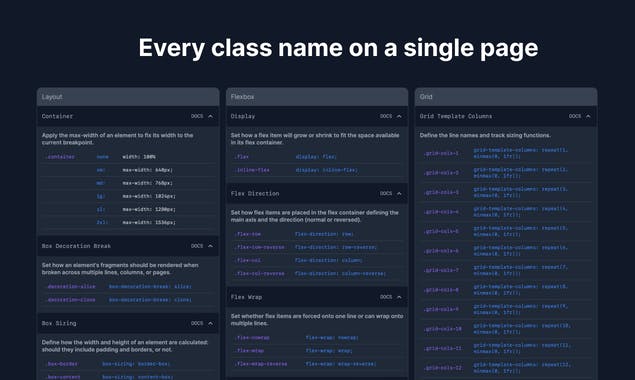The width and height of the screenshot is (635, 380).
Task: Click the 'flex-wrap: nowrap;' property value
Action: [332, 337]
